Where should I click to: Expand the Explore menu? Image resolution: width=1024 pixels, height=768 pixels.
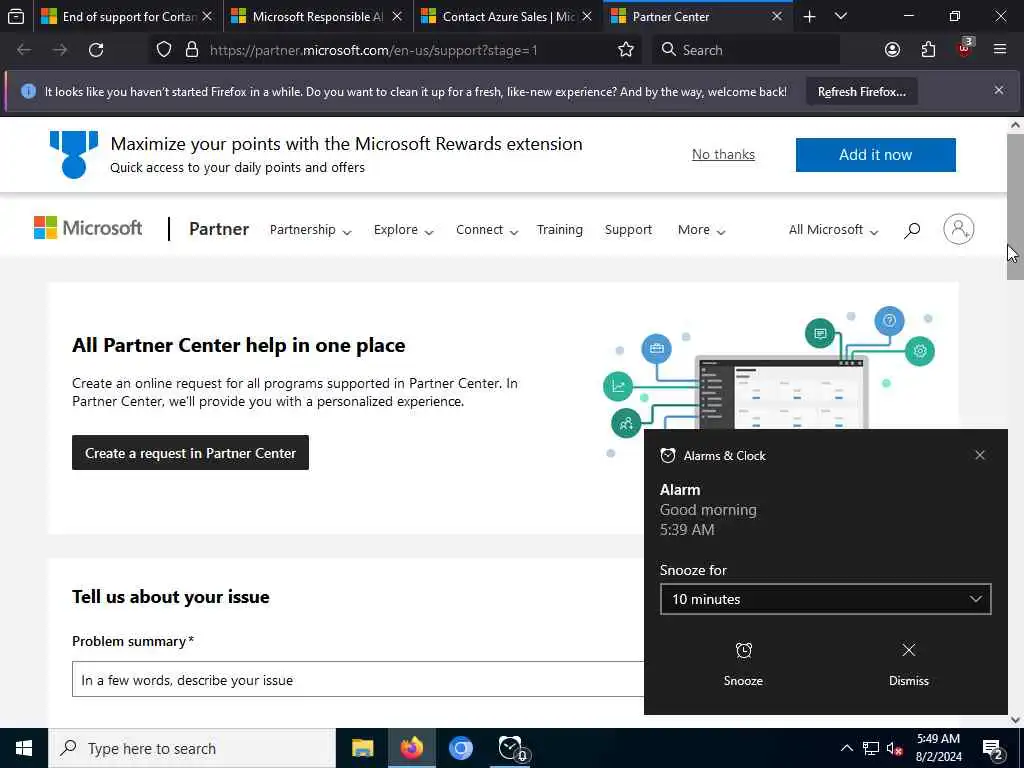(x=403, y=230)
